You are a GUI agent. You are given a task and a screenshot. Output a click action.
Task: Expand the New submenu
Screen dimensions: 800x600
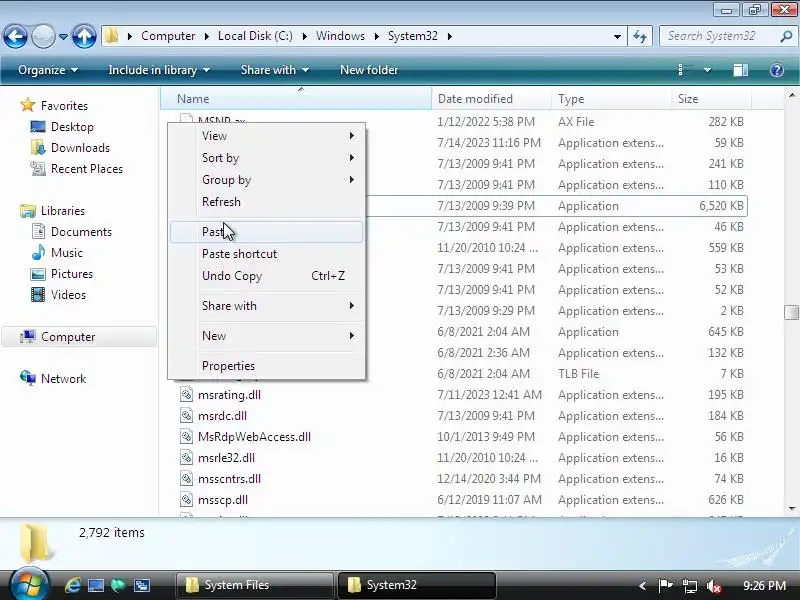tap(266, 336)
